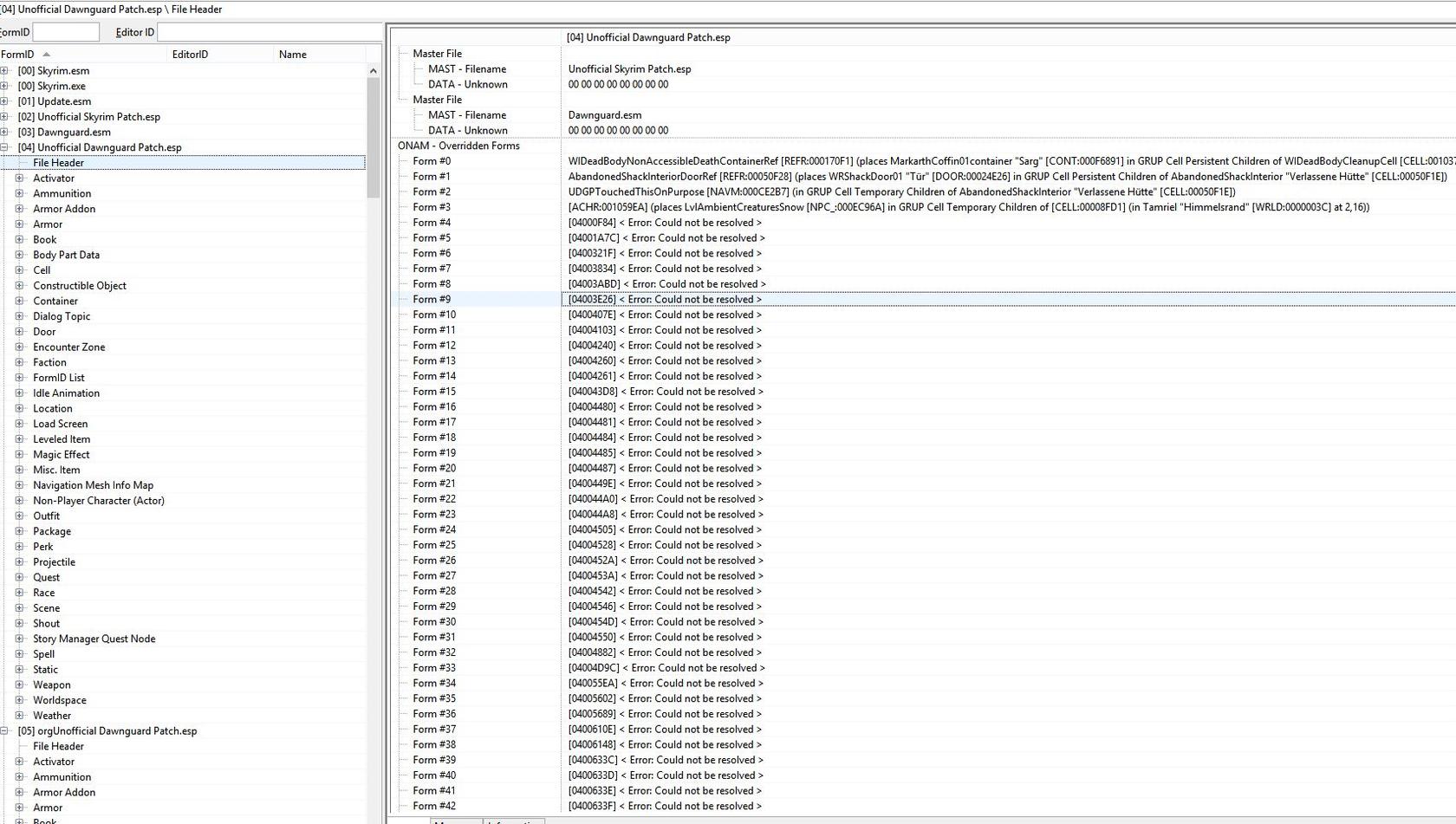This screenshot has width=1456, height=824.
Task: Sort by the EditorID column header
Action: [x=190, y=55]
